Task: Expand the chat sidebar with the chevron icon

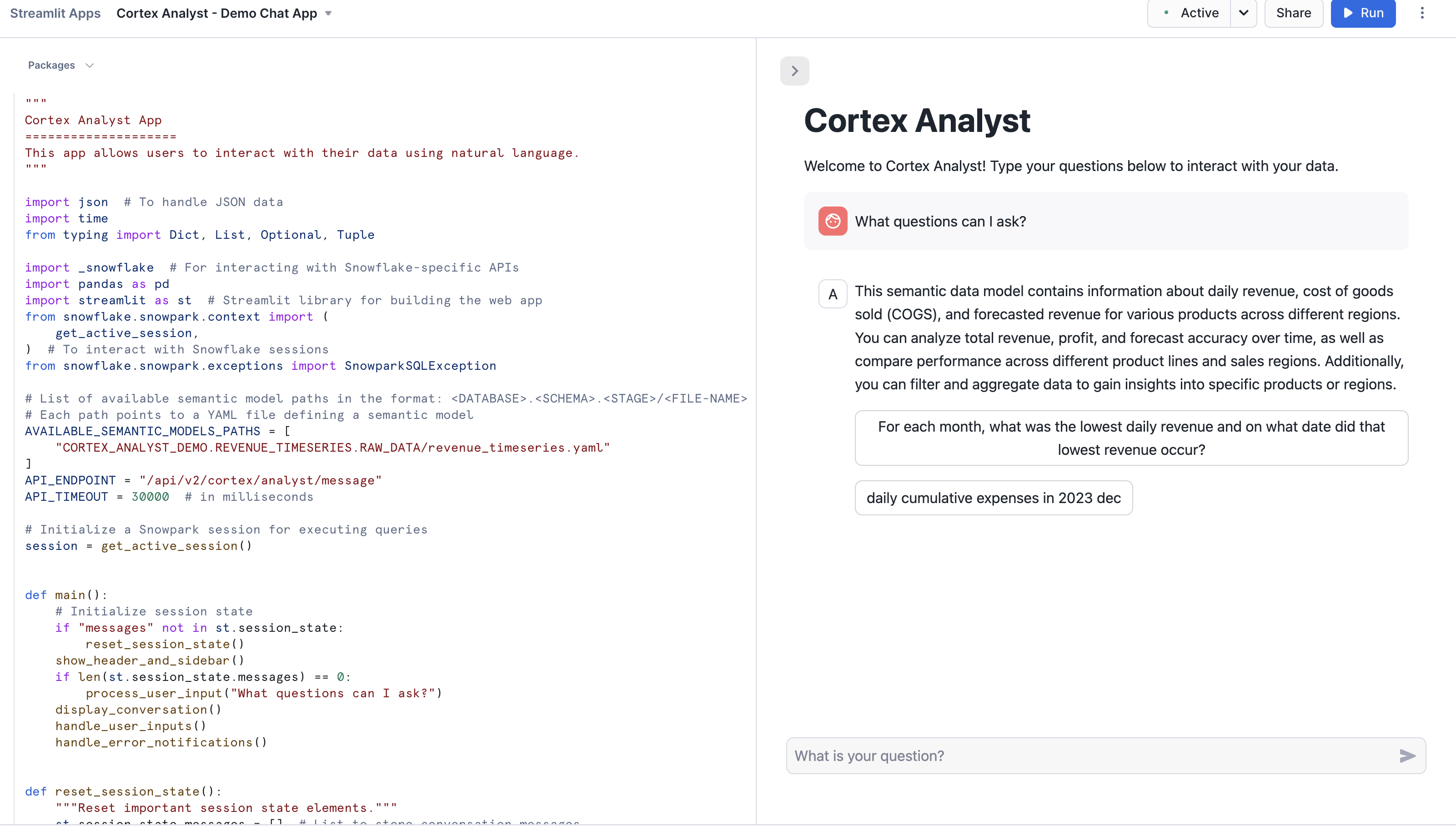Action: click(x=794, y=71)
